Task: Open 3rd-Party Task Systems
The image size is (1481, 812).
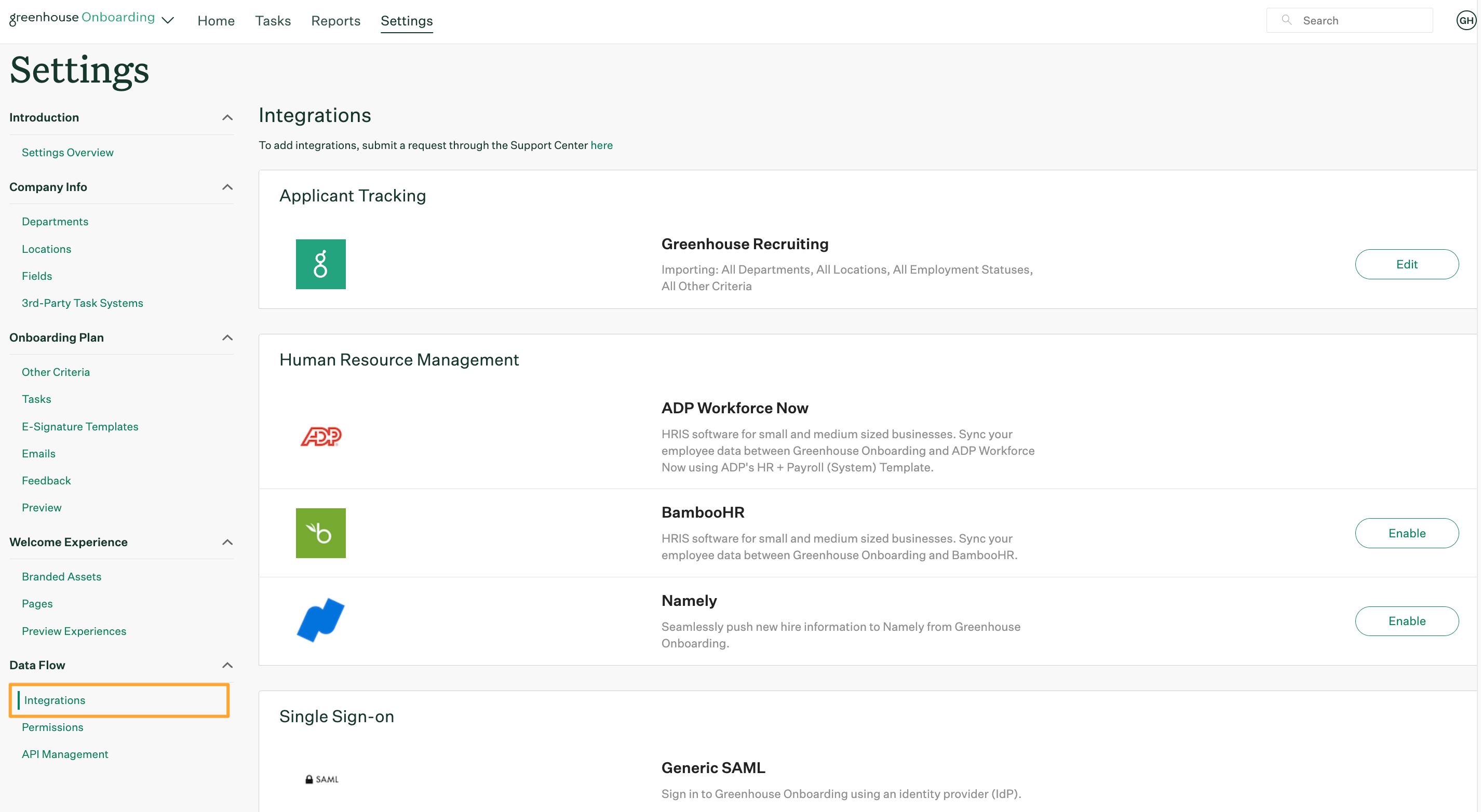Action: [x=82, y=303]
